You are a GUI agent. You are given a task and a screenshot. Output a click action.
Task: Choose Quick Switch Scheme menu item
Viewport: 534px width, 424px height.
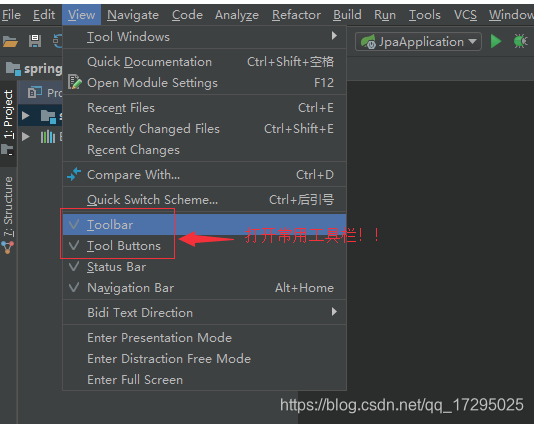204,200
